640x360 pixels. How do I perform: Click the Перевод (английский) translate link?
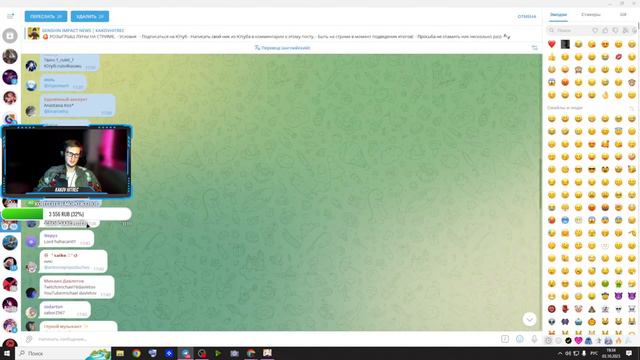[x=282, y=48]
